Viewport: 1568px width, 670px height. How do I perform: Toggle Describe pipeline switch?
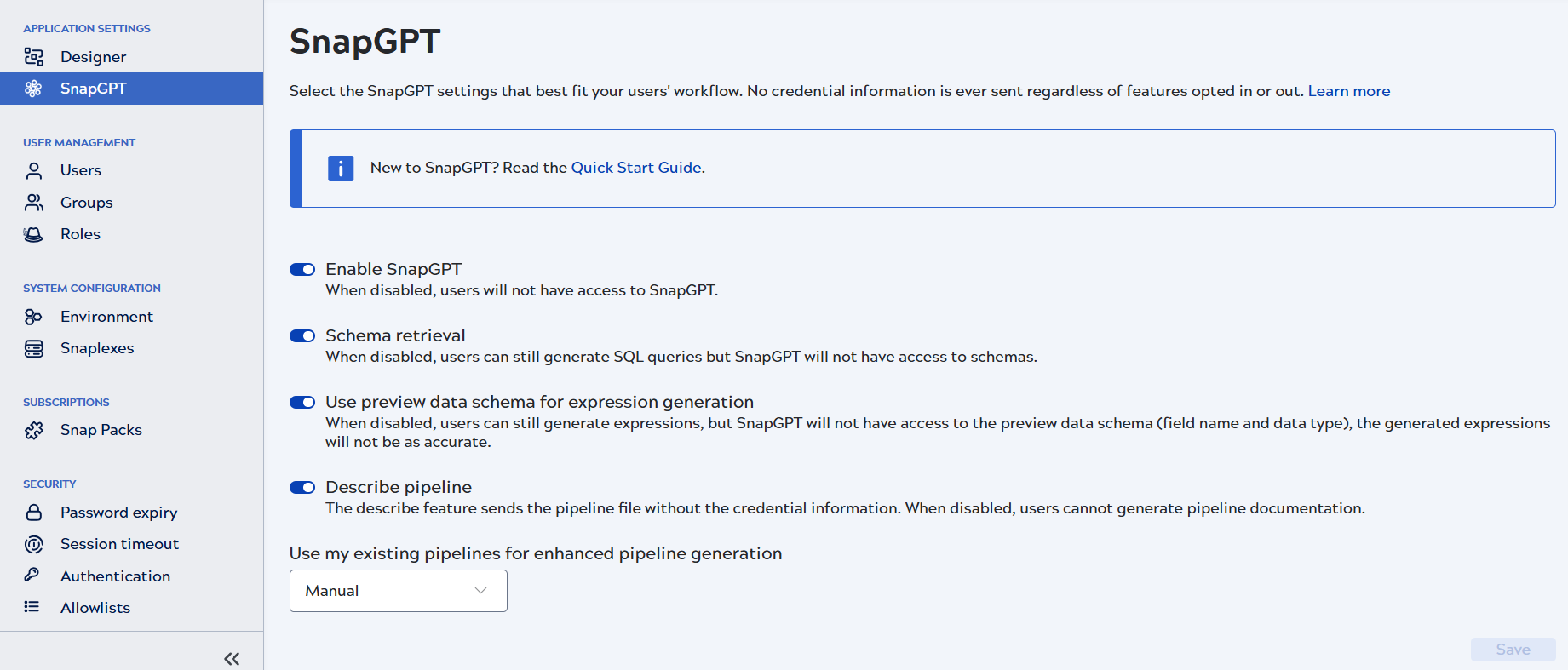pyautogui.click(x=302, y=488)
